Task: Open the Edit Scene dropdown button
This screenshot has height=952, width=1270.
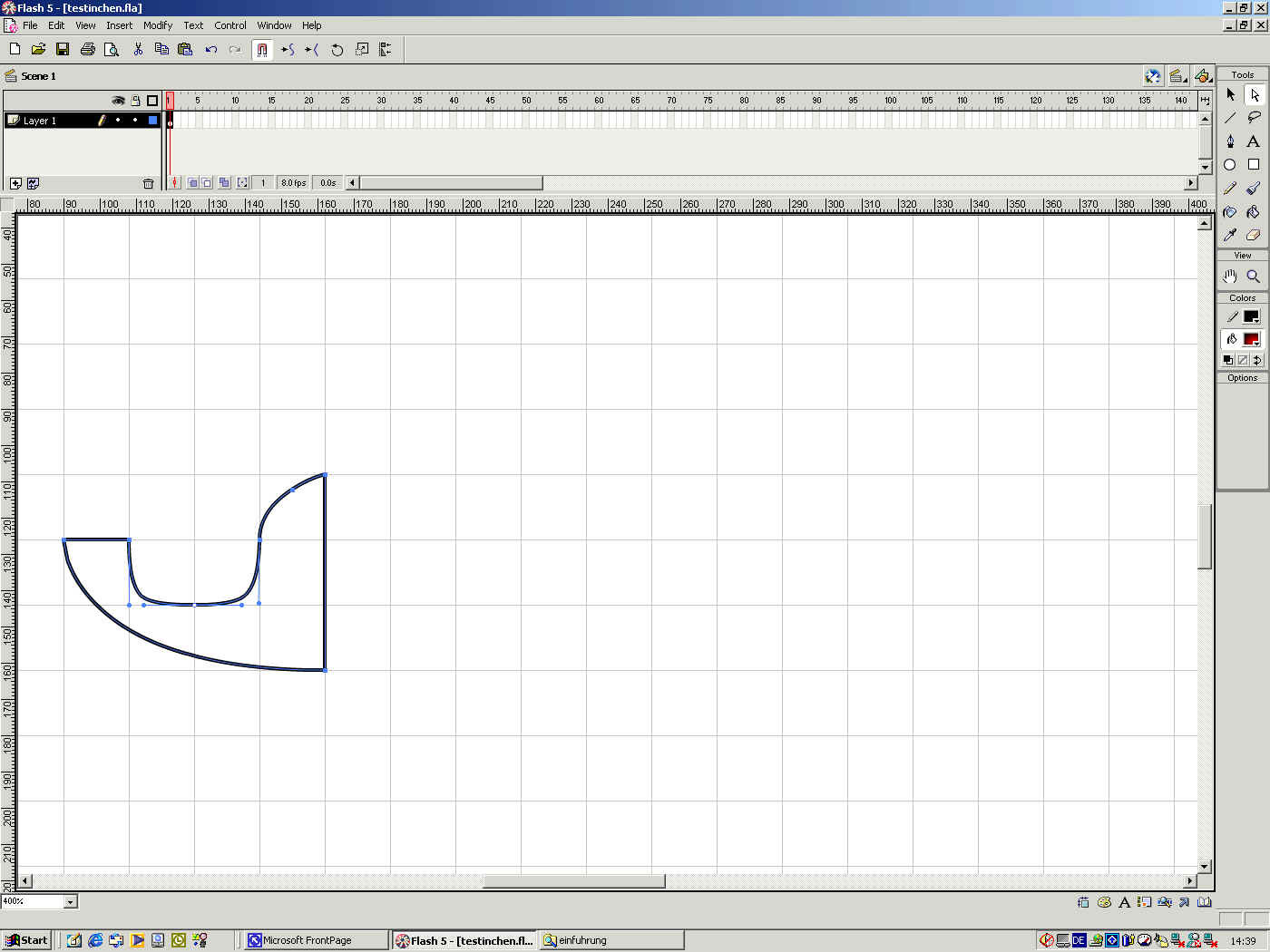Action: 1177,76
